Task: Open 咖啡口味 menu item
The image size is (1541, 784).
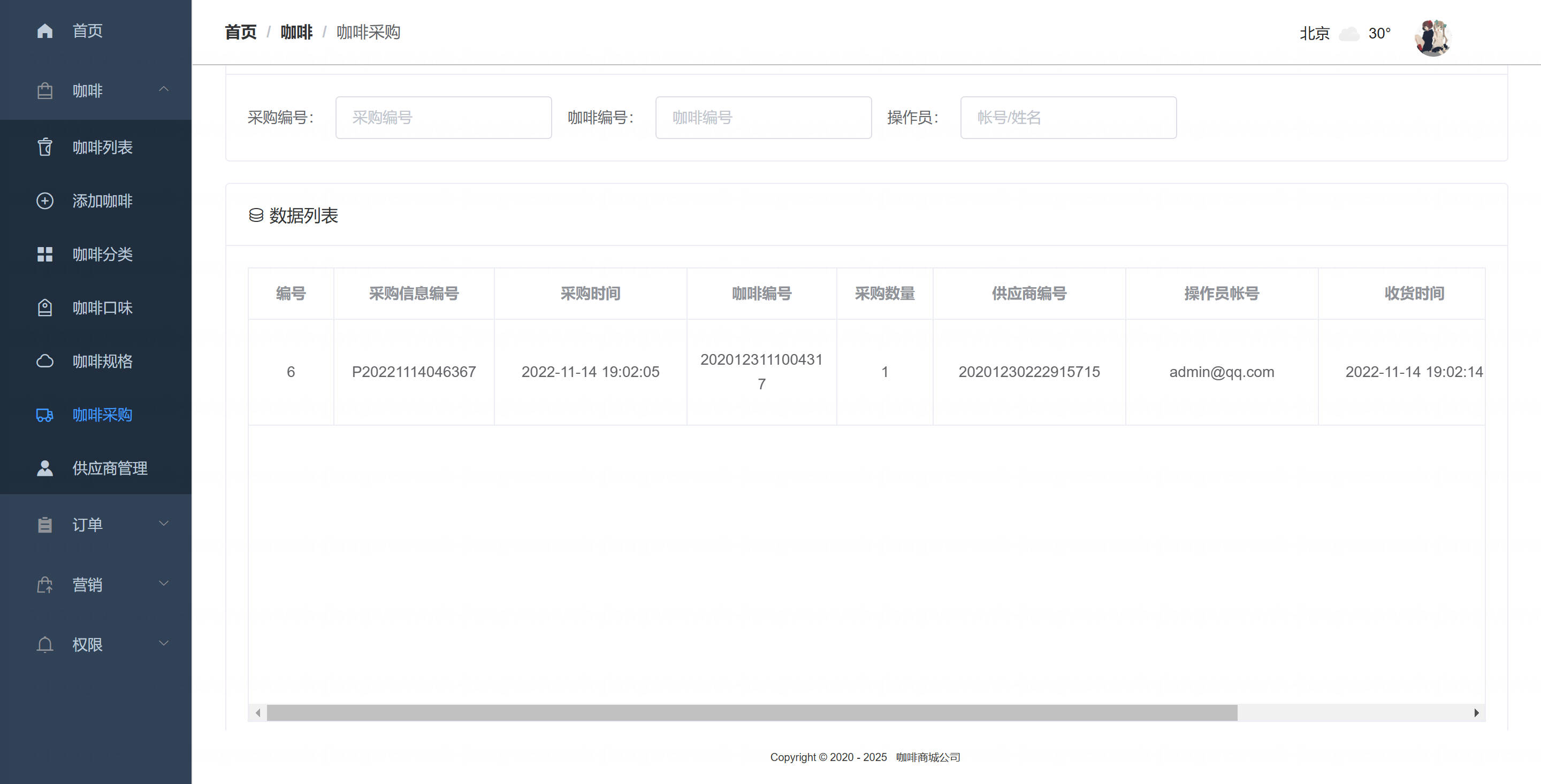Action: pyautogui.click(x=96, y=308)
